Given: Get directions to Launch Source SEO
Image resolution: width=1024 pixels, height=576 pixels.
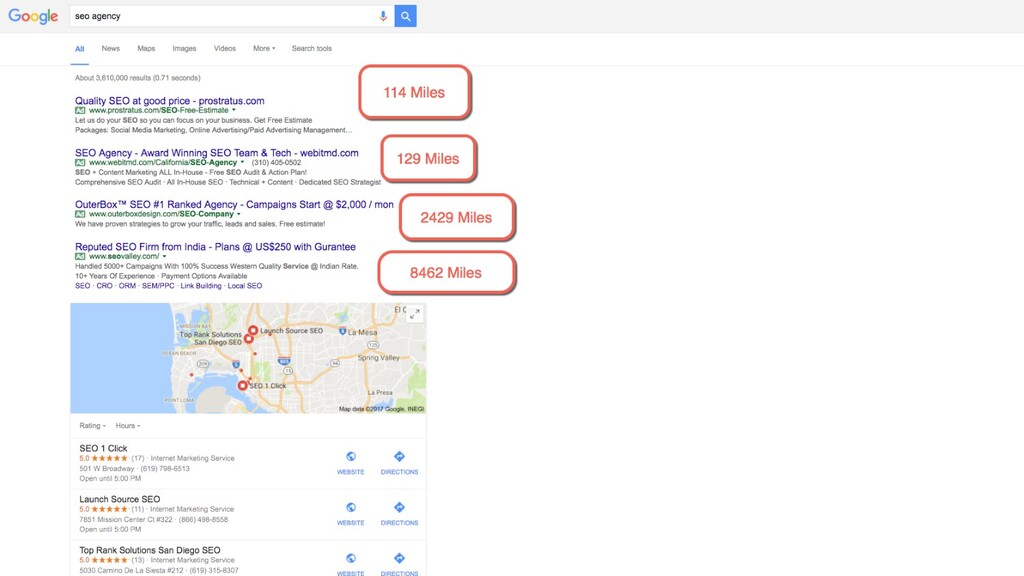Looking at the screenshot, I should 399,514.
